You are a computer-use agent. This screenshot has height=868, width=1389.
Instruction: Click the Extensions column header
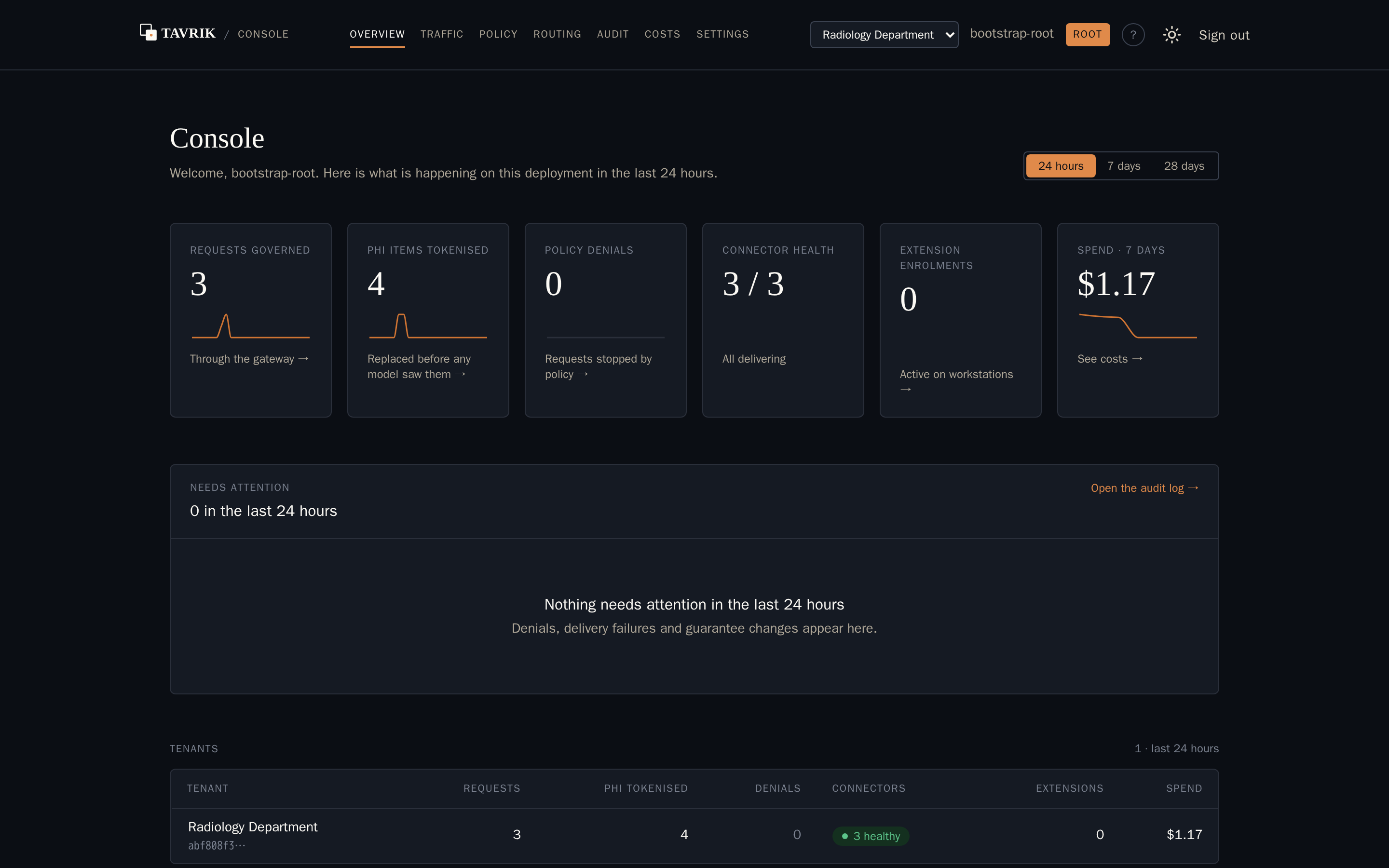click(x=1069, y=788)
